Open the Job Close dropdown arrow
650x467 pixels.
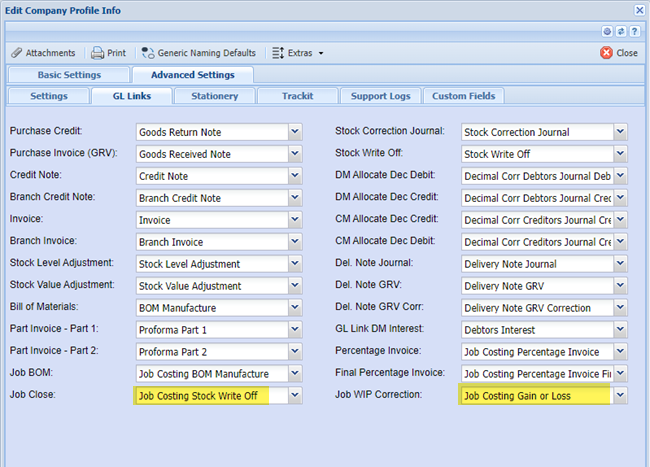click(294, 395)
